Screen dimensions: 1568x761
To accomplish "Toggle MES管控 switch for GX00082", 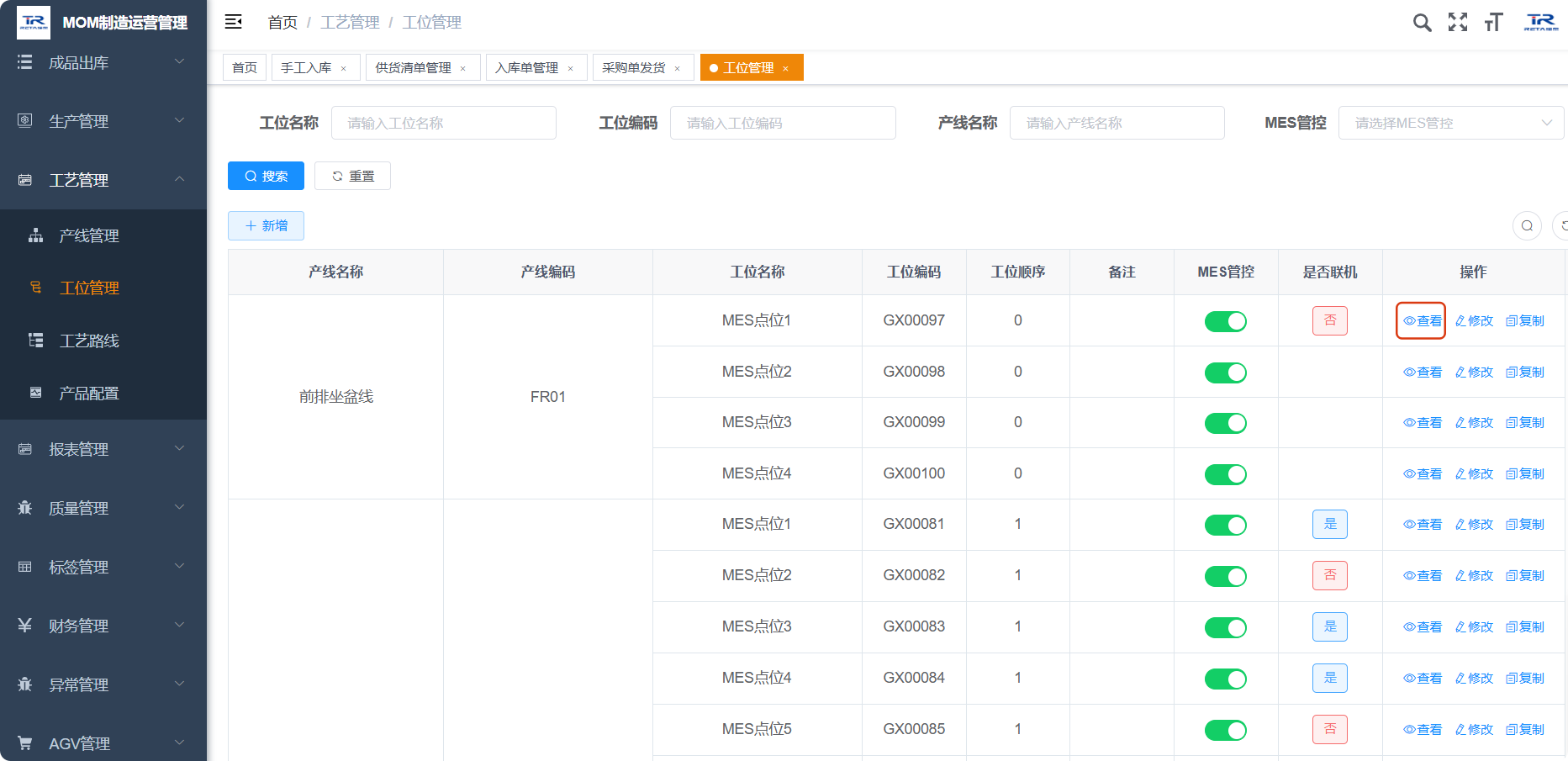I will (1226, 576).
